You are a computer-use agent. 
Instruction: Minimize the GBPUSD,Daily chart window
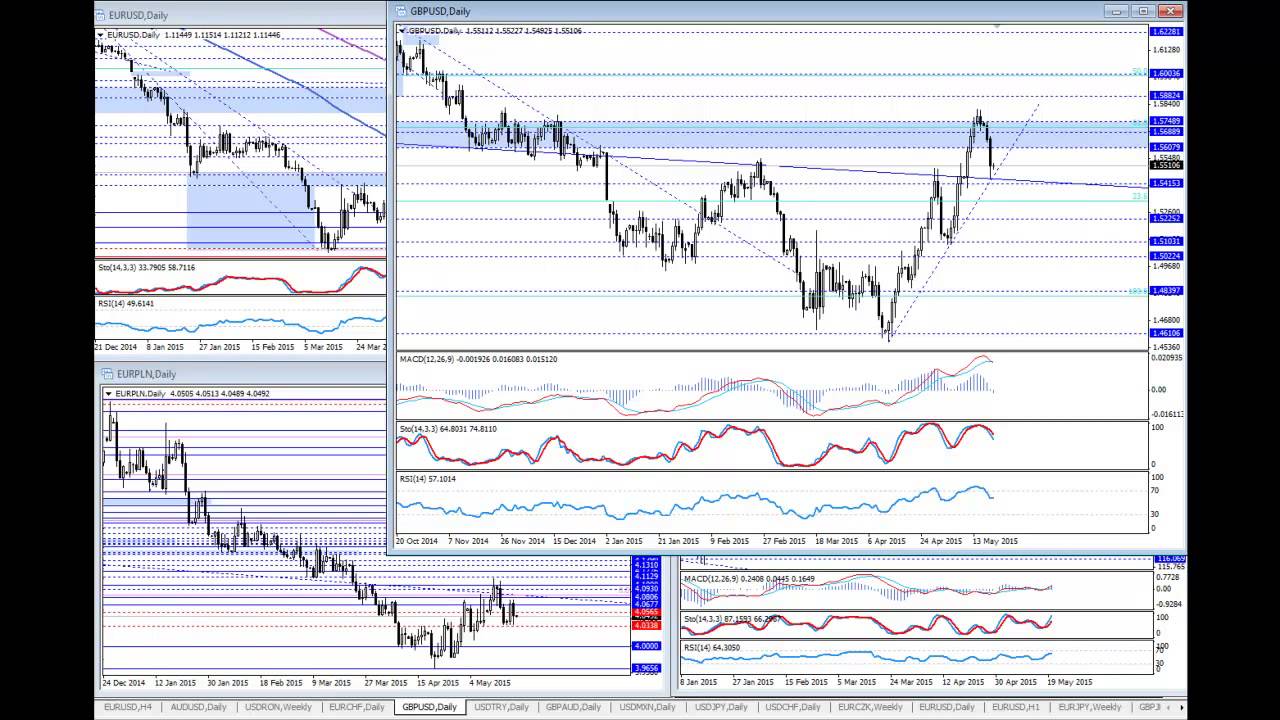click(1117, 11)
